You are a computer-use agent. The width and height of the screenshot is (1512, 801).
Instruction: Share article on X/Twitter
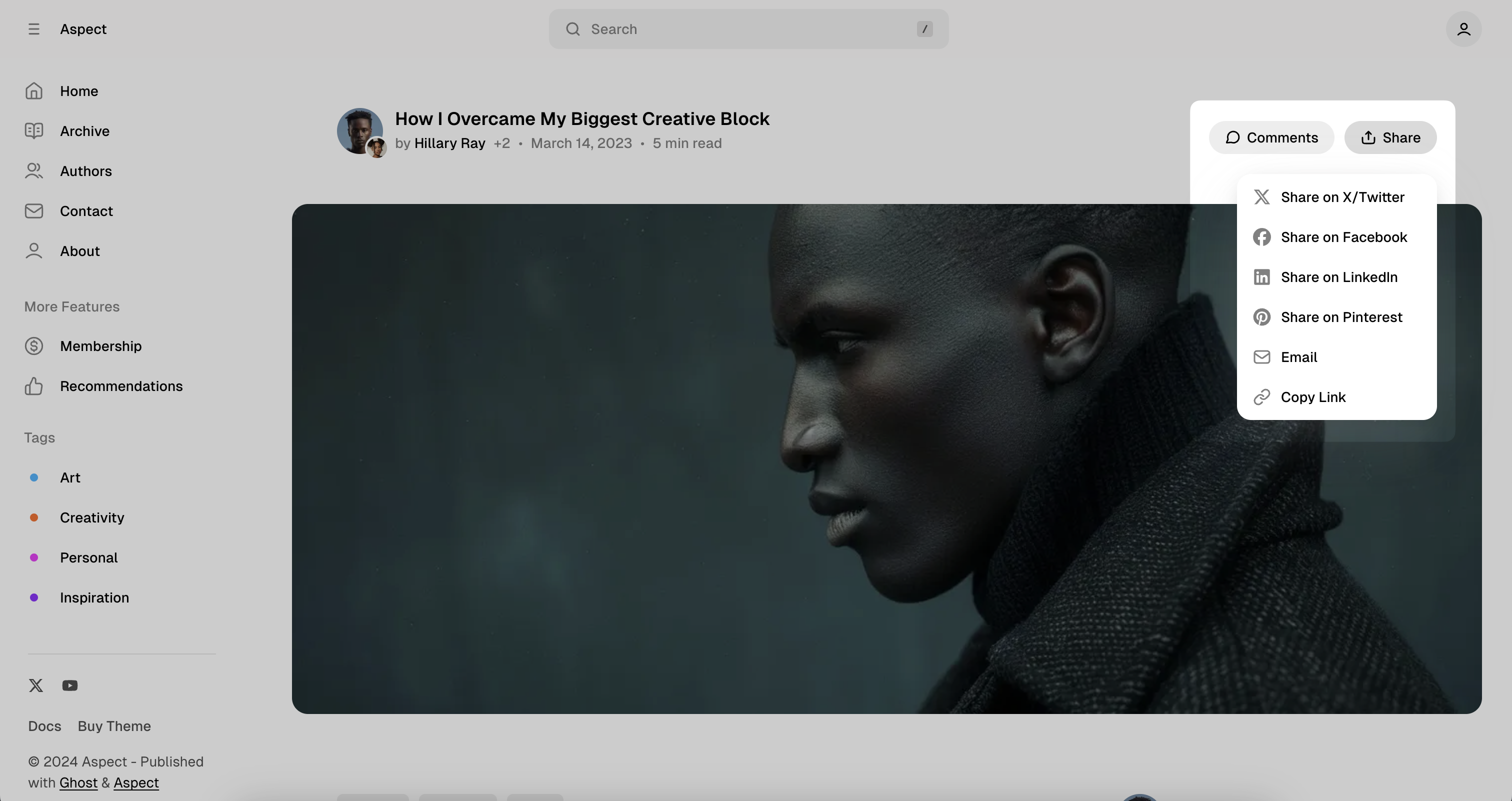(1337, 198)
